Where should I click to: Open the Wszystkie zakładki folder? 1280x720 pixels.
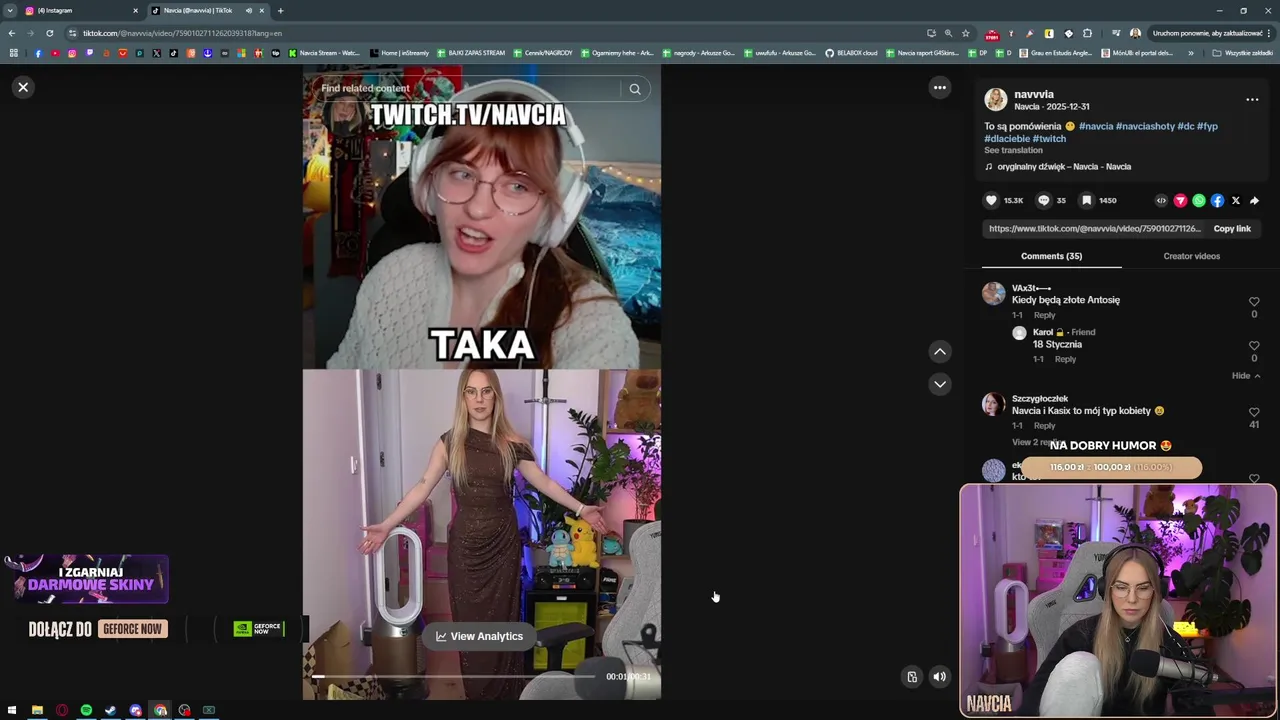pyautogui.click(x=1242, y=53)
